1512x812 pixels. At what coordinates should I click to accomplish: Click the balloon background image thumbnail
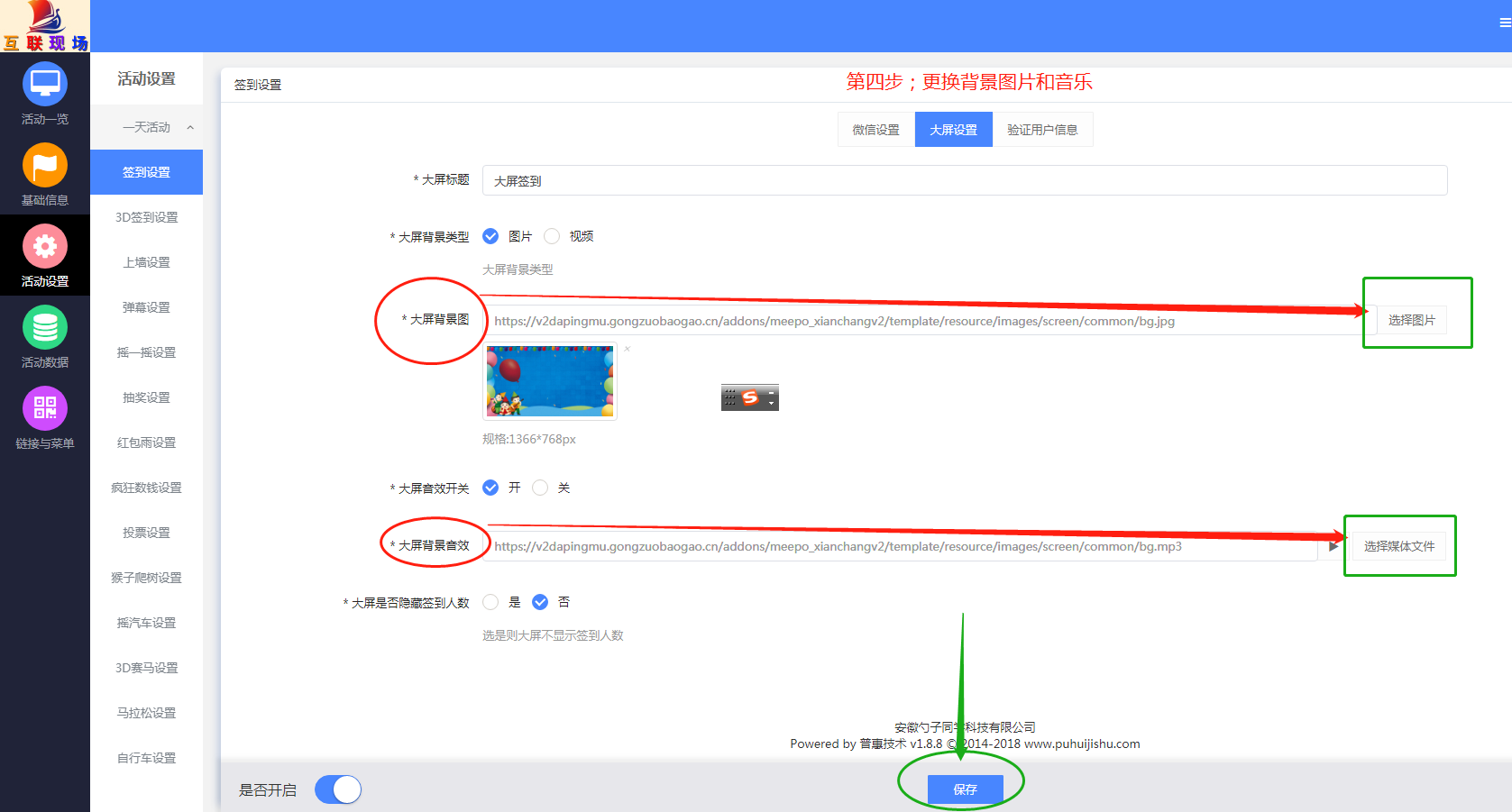pos(550,381)
